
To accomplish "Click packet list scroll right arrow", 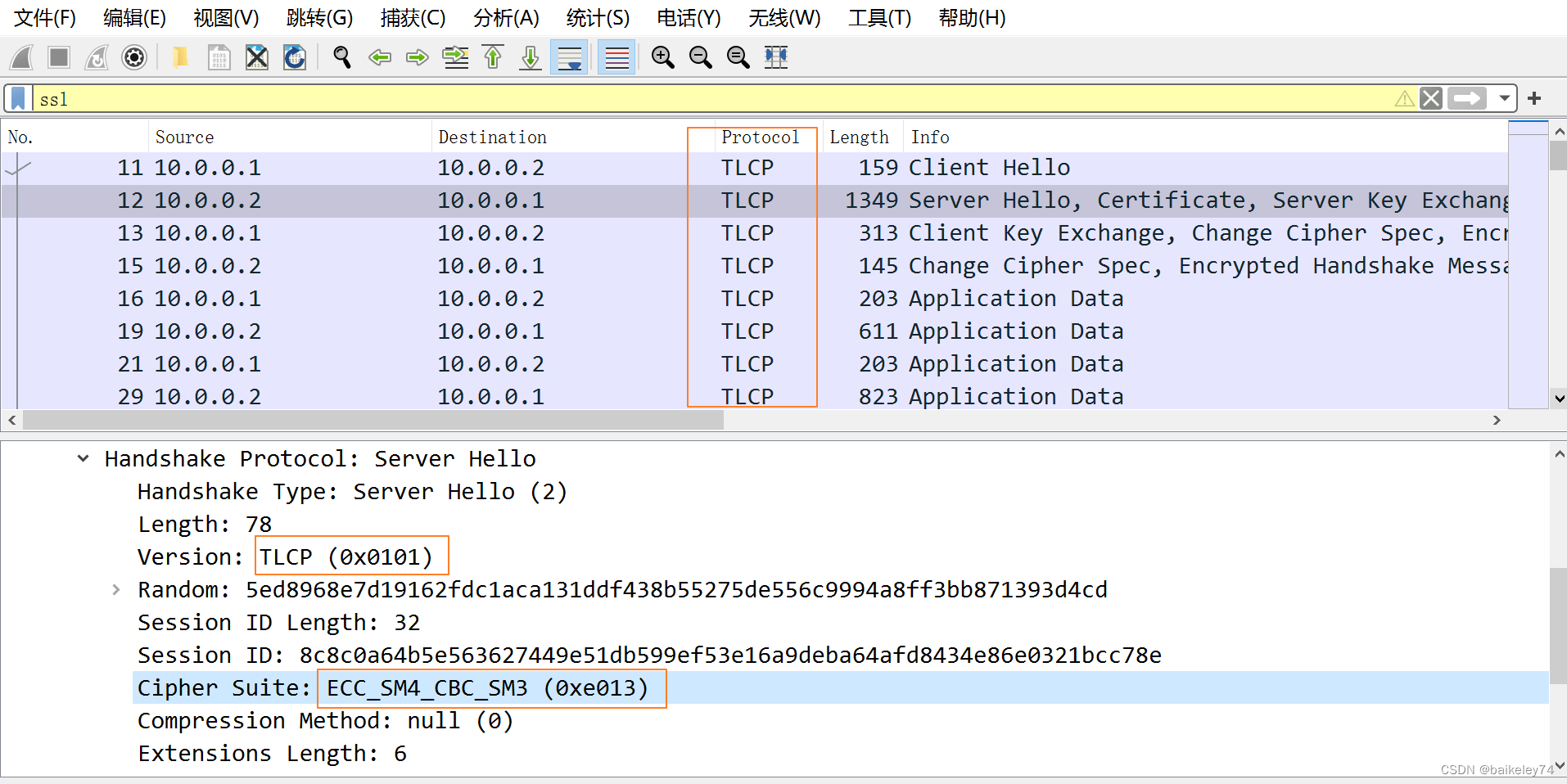I will coord(1497,420).
